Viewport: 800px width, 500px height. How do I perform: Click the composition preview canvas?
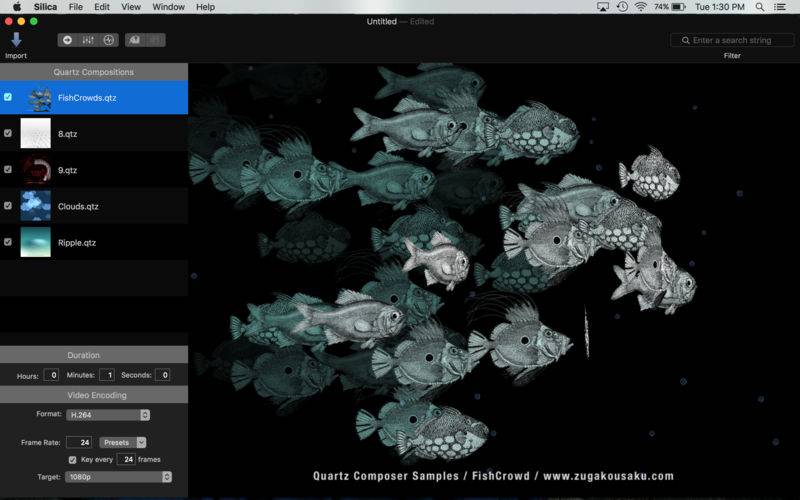coord(494,281)
